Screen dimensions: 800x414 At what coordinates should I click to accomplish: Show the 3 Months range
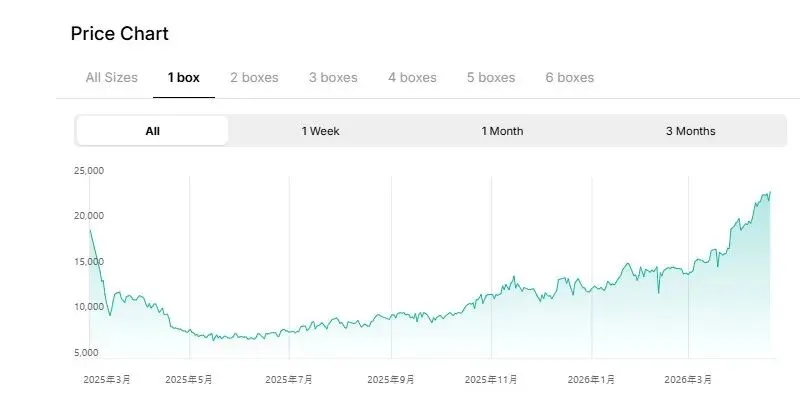click(690, 131)
